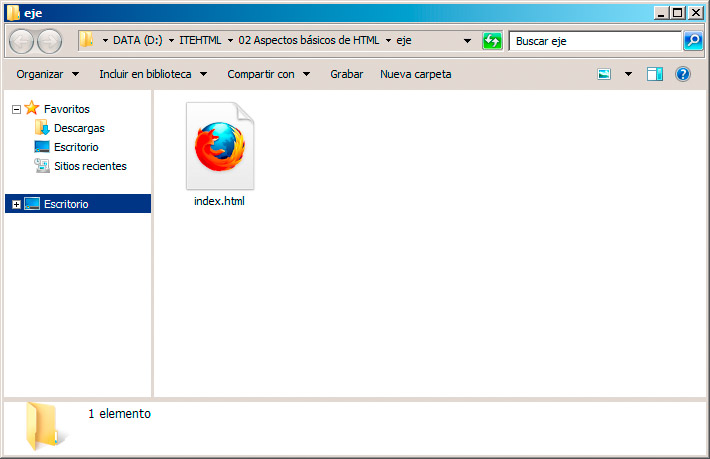Click the folder icon in the address bar
The image size is (710, 459).
click(86, 40)
